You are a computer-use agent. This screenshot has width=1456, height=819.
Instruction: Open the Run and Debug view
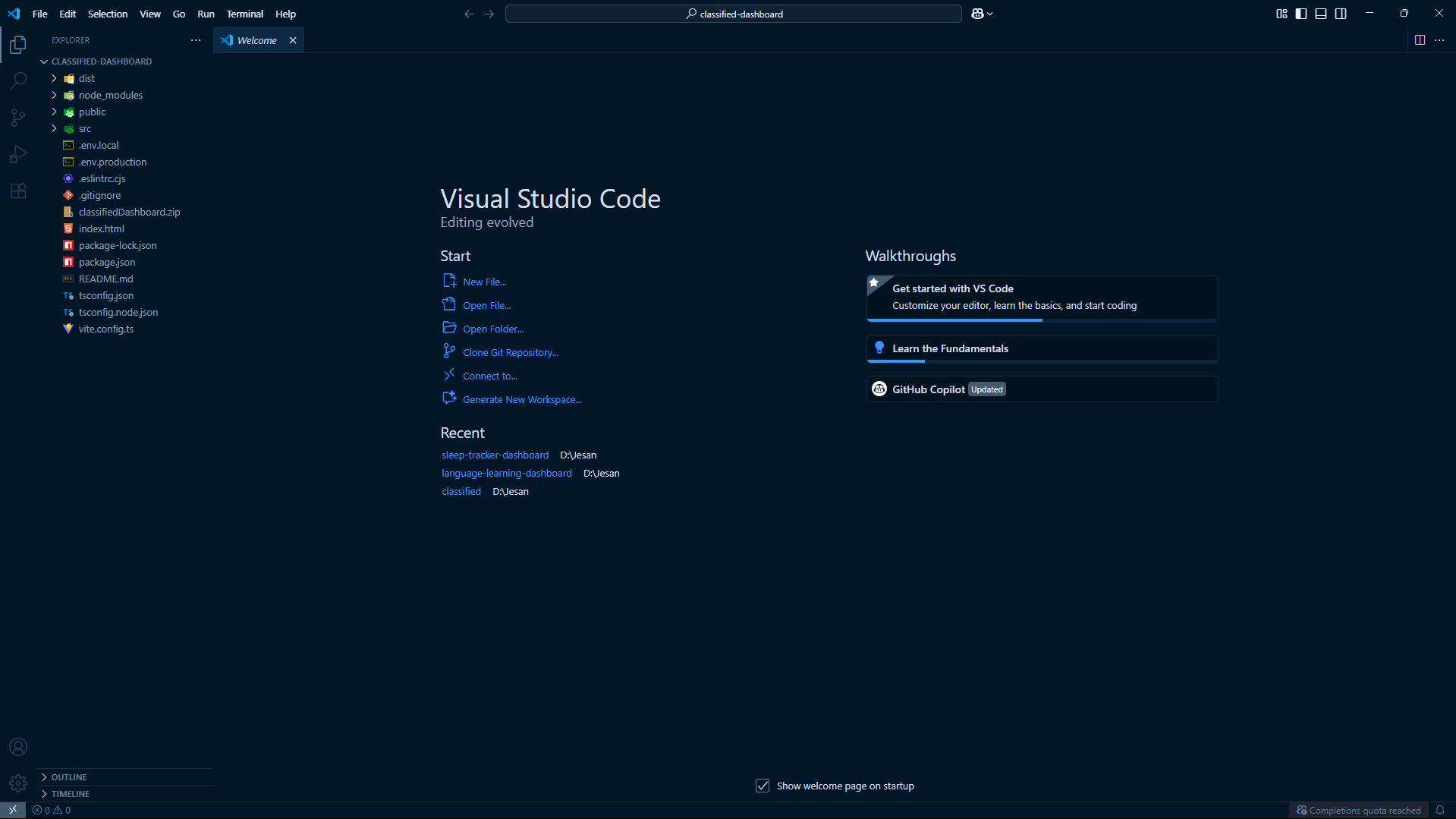18,154
